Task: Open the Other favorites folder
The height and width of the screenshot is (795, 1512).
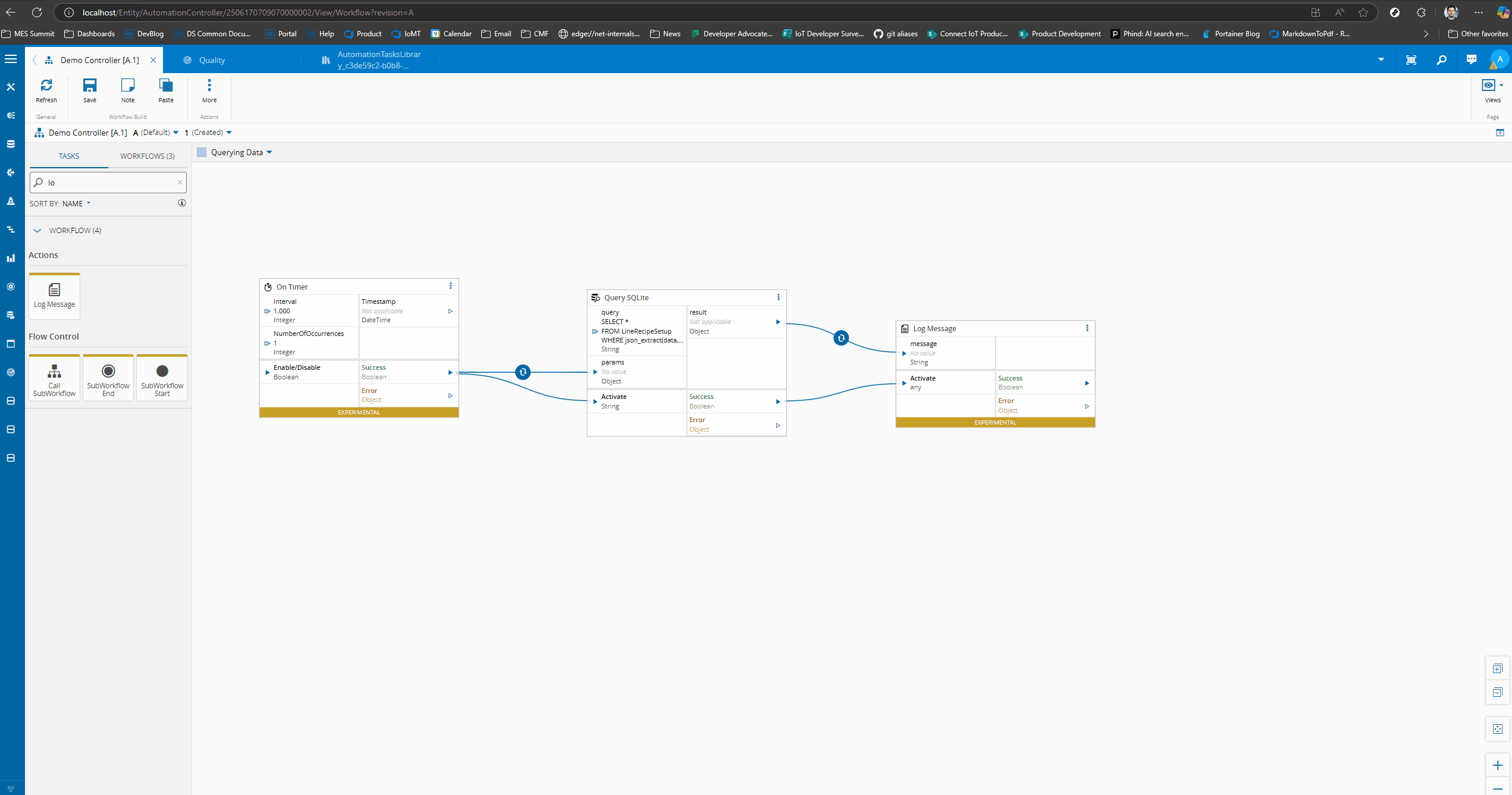Action: pyautogui.click(x=1478, y=34)
